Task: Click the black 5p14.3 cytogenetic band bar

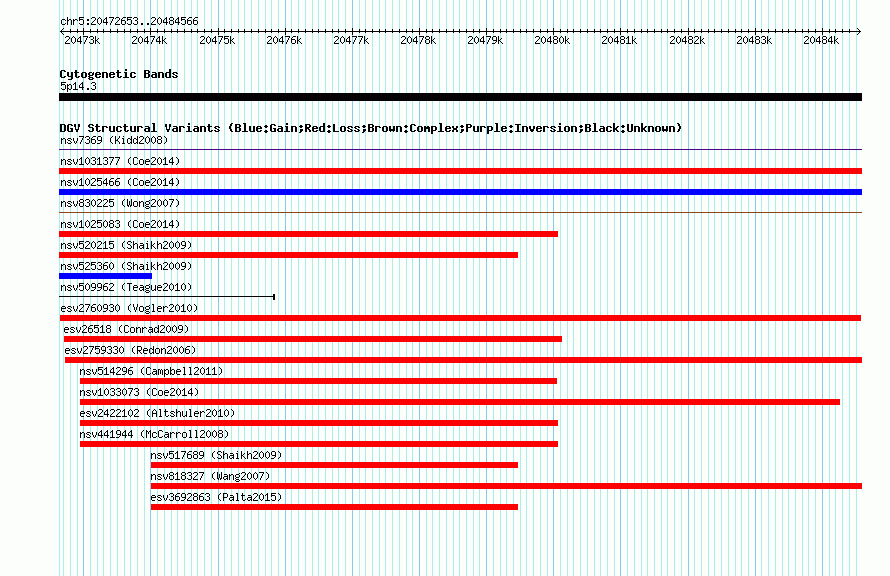Action: click(x=460, y=97)
